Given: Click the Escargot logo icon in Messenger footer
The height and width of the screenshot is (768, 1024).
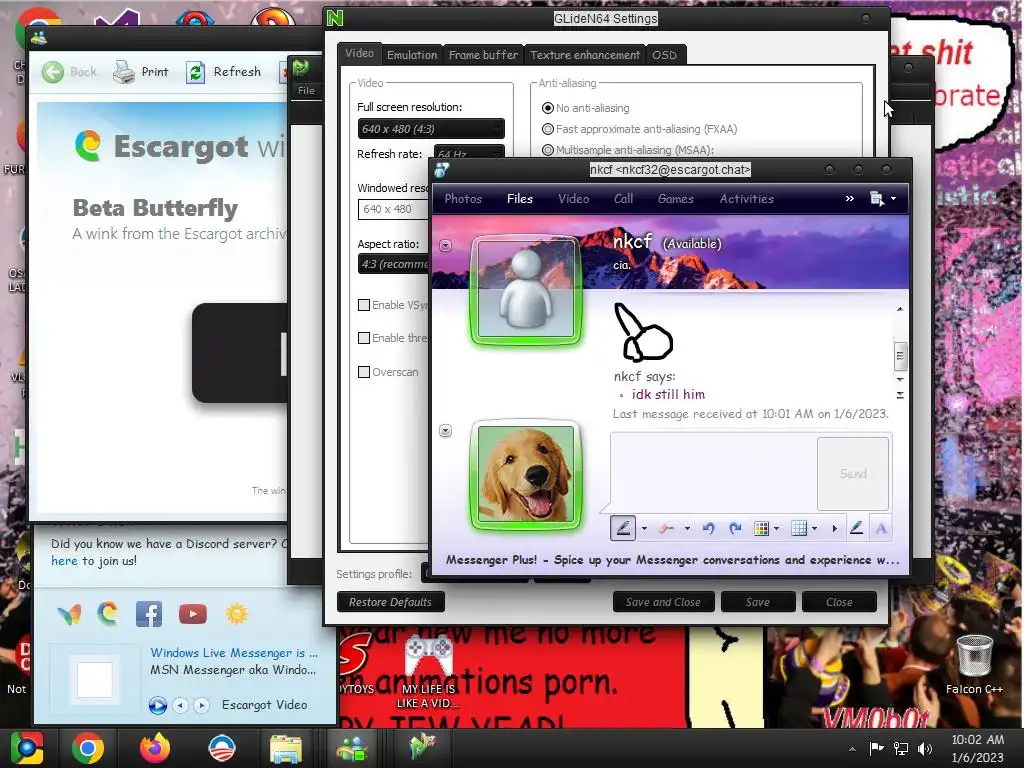Looking at the screenshot, I should pyautogui.click(x=108, y=614).
